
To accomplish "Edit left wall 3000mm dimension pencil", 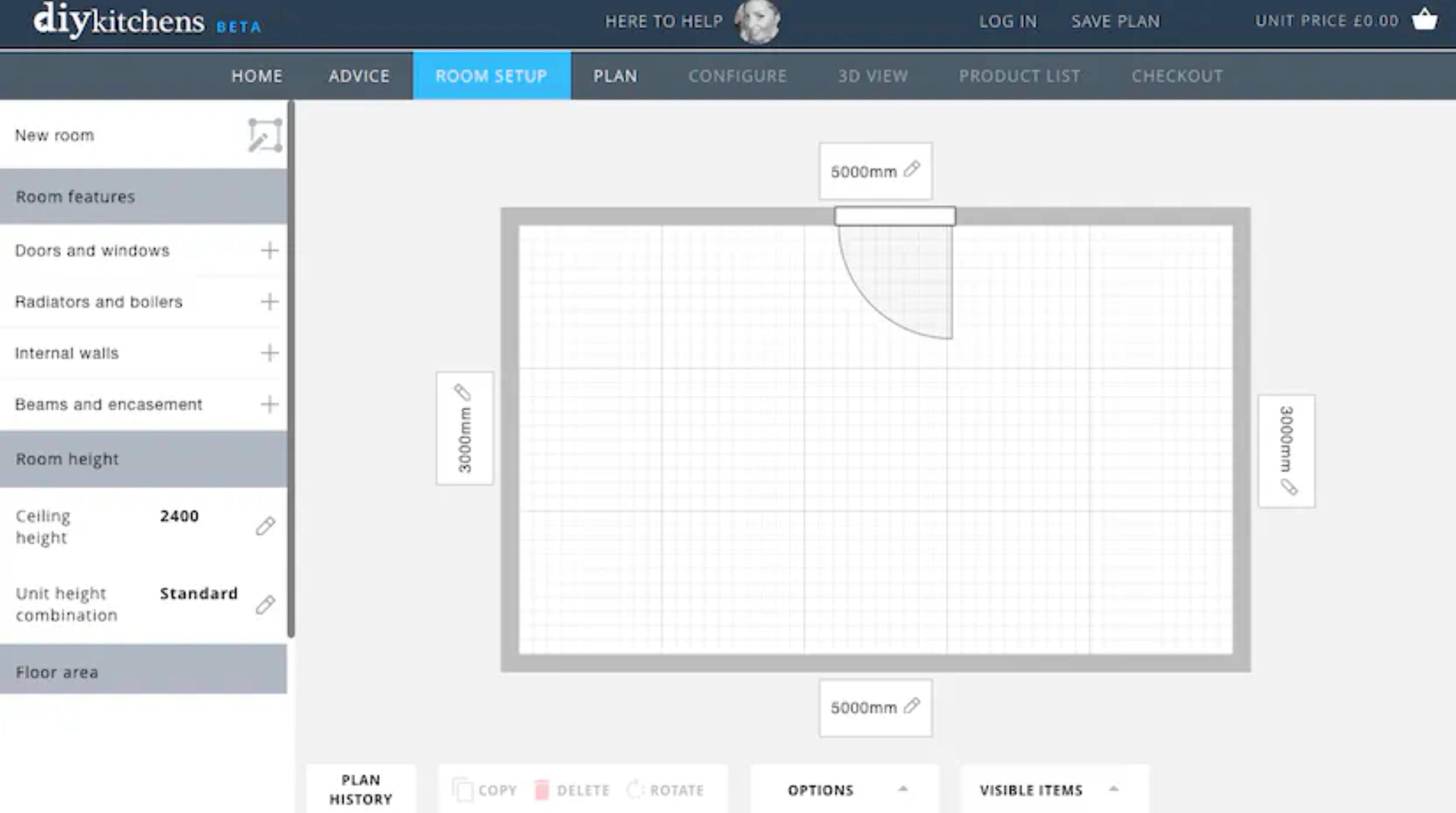I will pyautogui.click(x=462, y=392).
